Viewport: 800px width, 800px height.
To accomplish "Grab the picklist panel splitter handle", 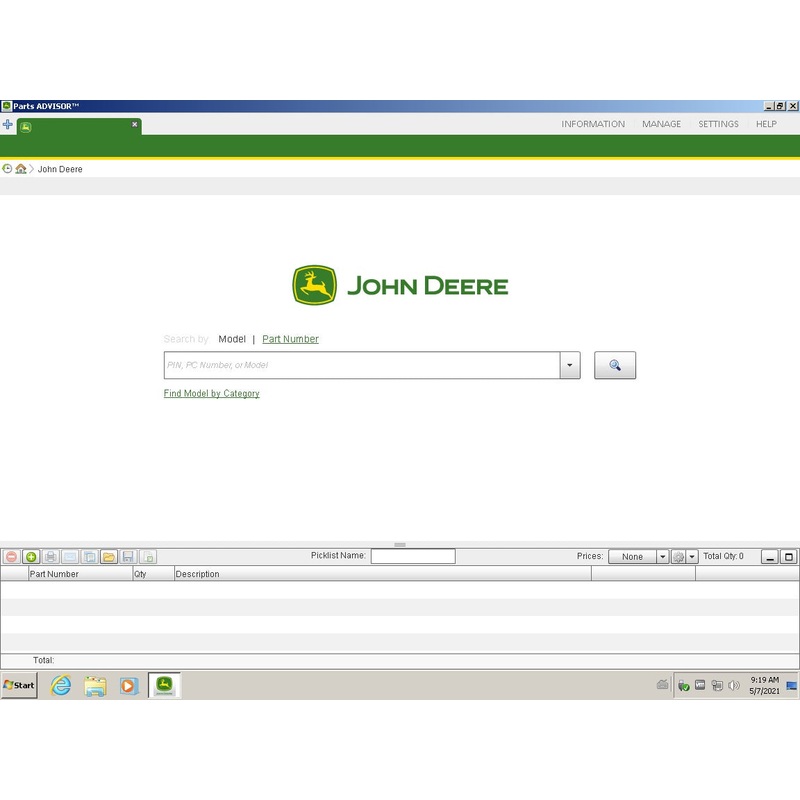I will (400, 545).
